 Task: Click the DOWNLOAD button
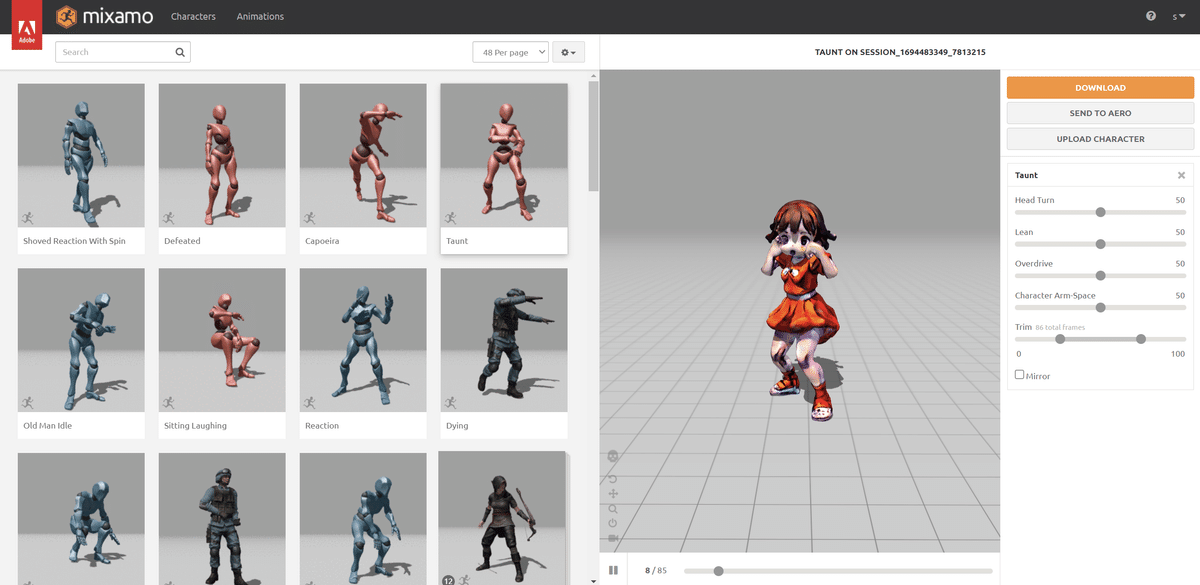pyautogui.click(x=1100, y=88)
